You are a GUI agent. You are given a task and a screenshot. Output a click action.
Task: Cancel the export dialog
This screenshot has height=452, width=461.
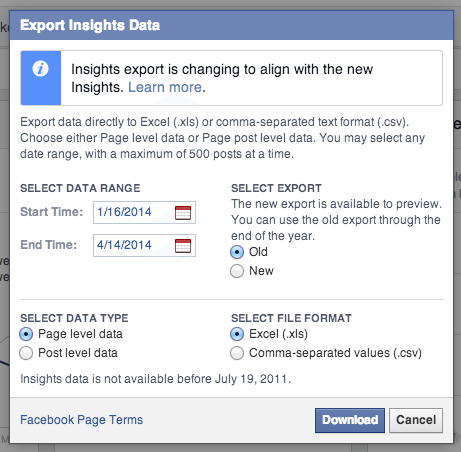416,420
